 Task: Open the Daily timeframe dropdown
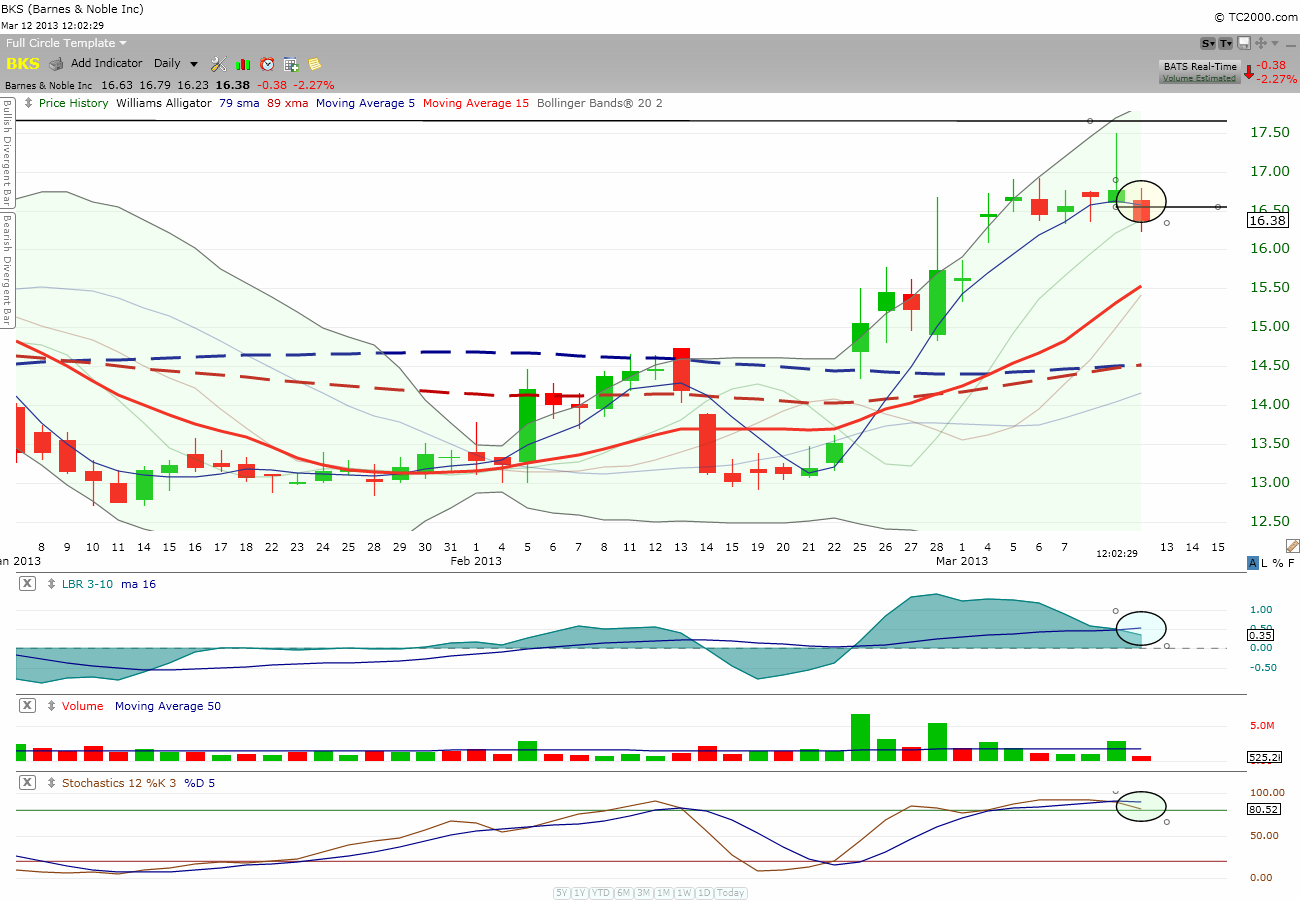click(x=176, y=64)
